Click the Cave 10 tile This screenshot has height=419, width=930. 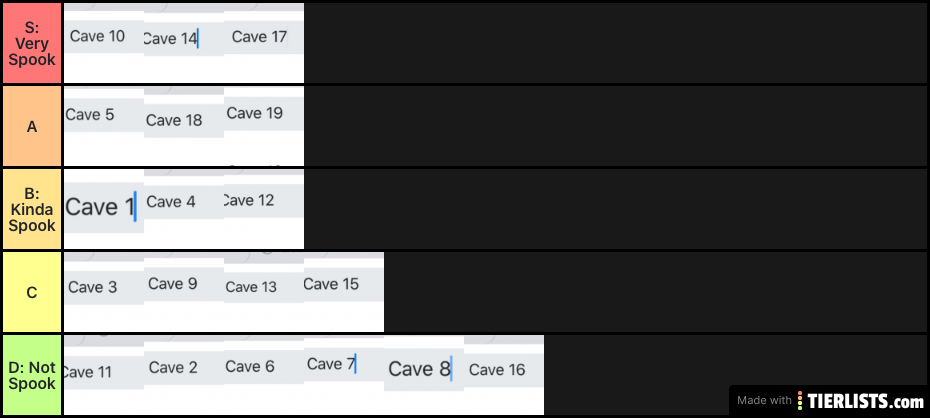click(104, 43)
